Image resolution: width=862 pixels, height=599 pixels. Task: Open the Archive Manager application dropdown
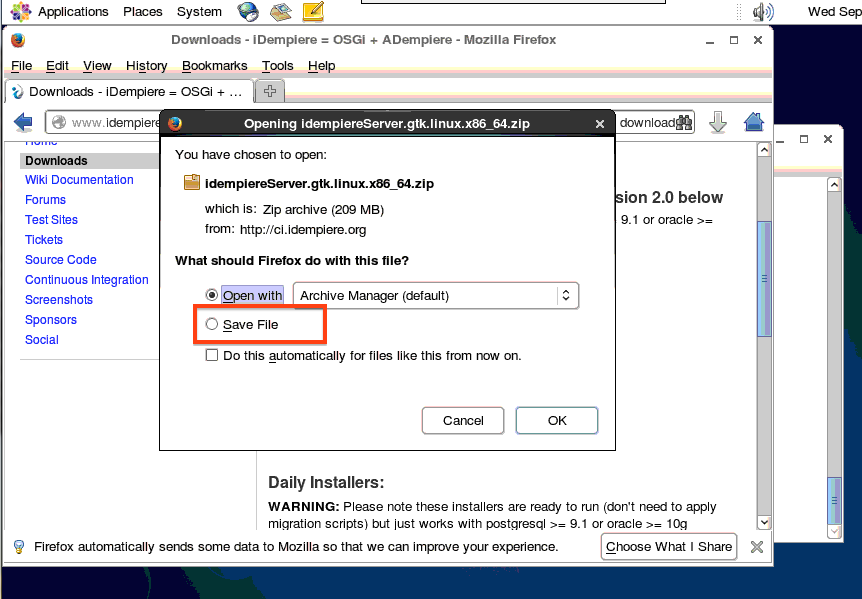435,296
